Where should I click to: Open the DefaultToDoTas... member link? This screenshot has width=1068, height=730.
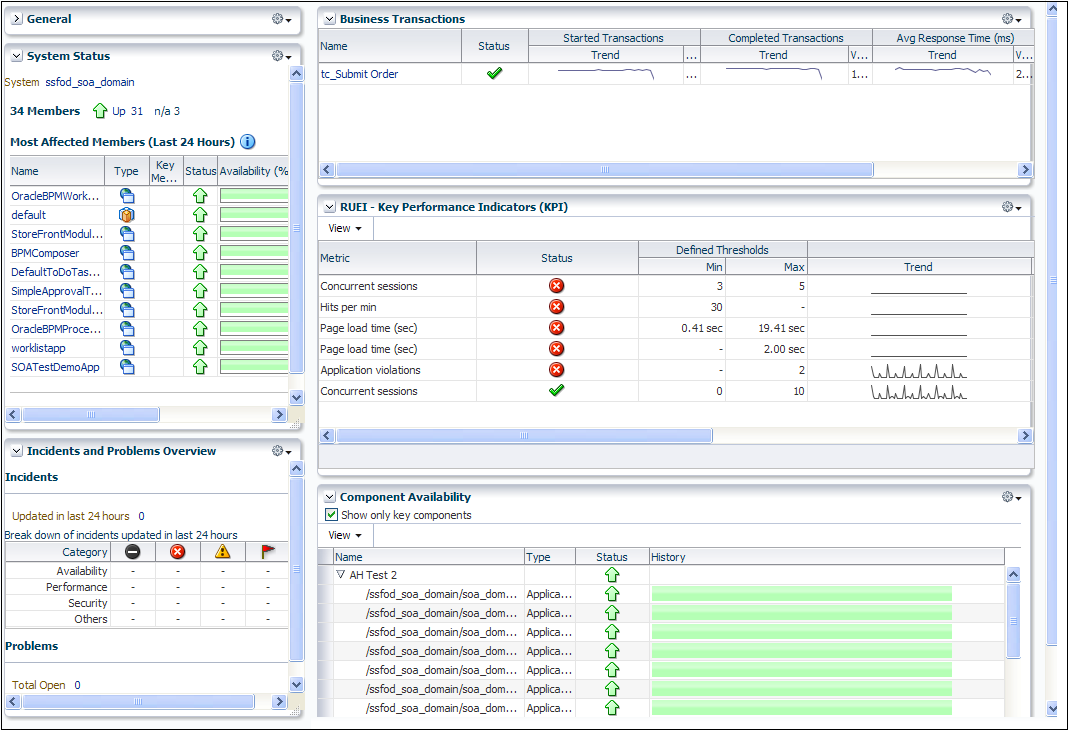55,272
